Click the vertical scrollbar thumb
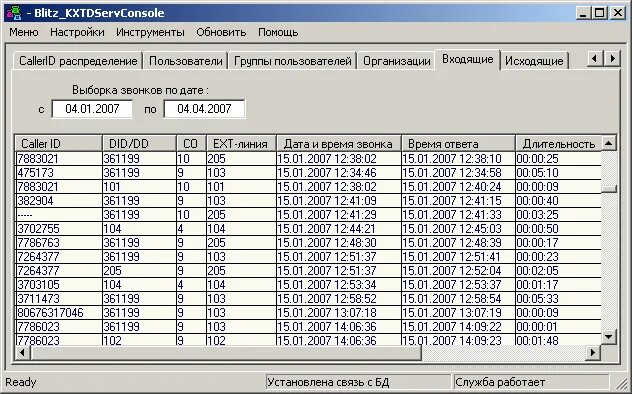 [609, 189]
